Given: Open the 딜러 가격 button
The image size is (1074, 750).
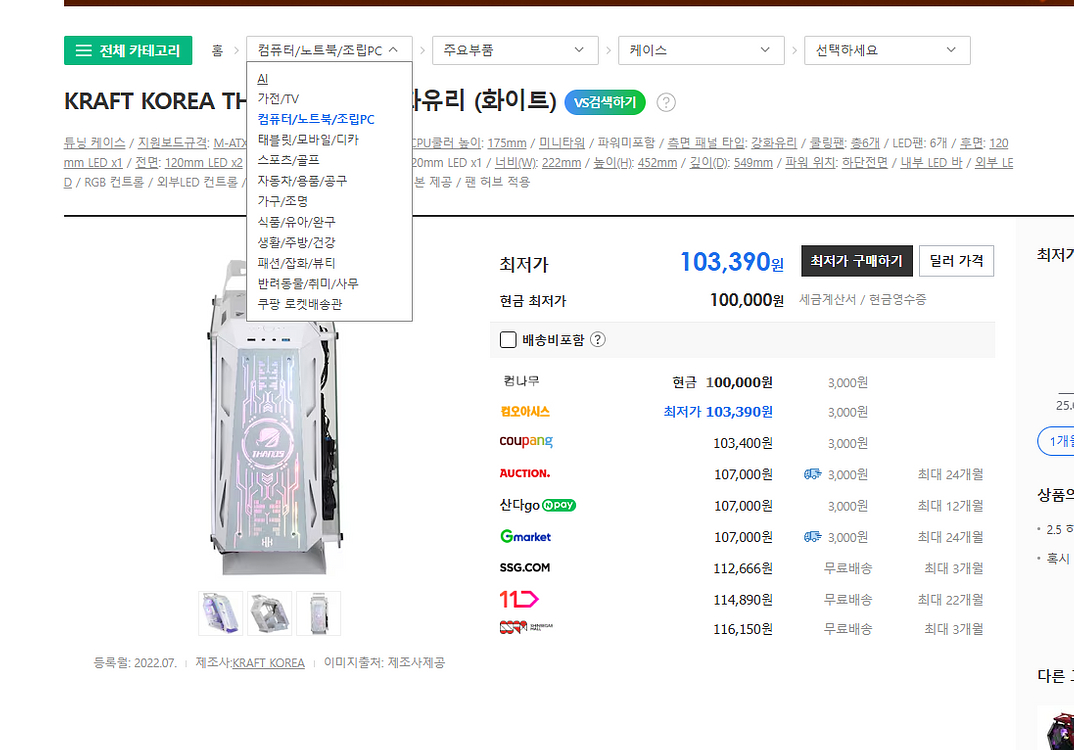Looking at the screenshot, I should pos(956,261).
